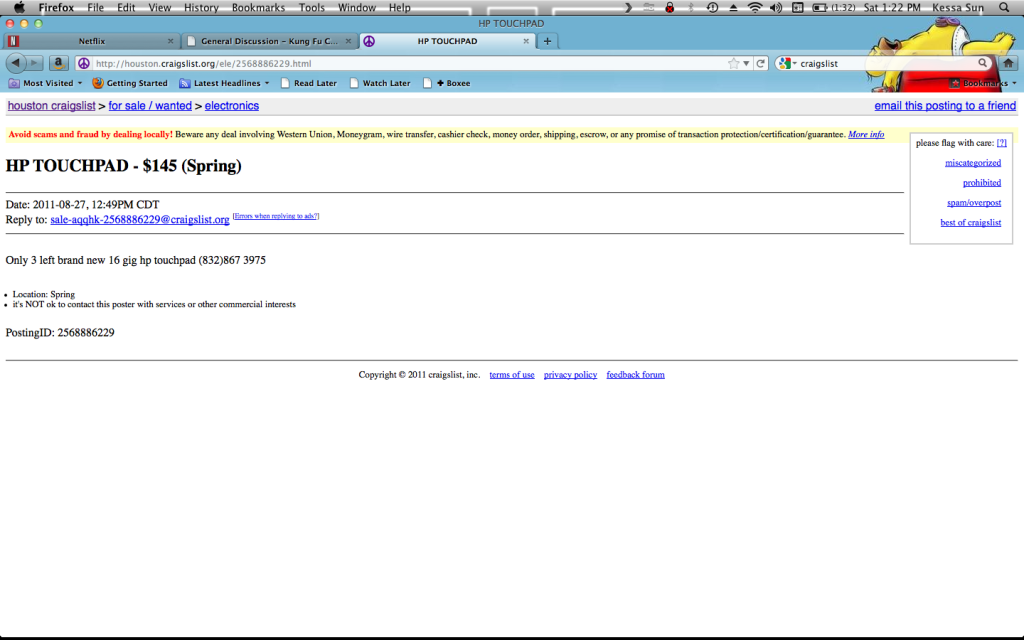Flag the posting as miscategorized

tap(973, 163)
